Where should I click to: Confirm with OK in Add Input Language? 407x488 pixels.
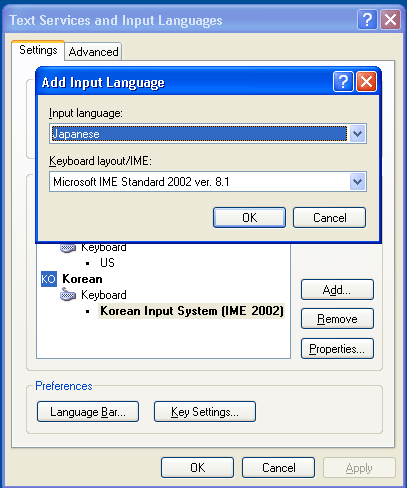[249, 218]
